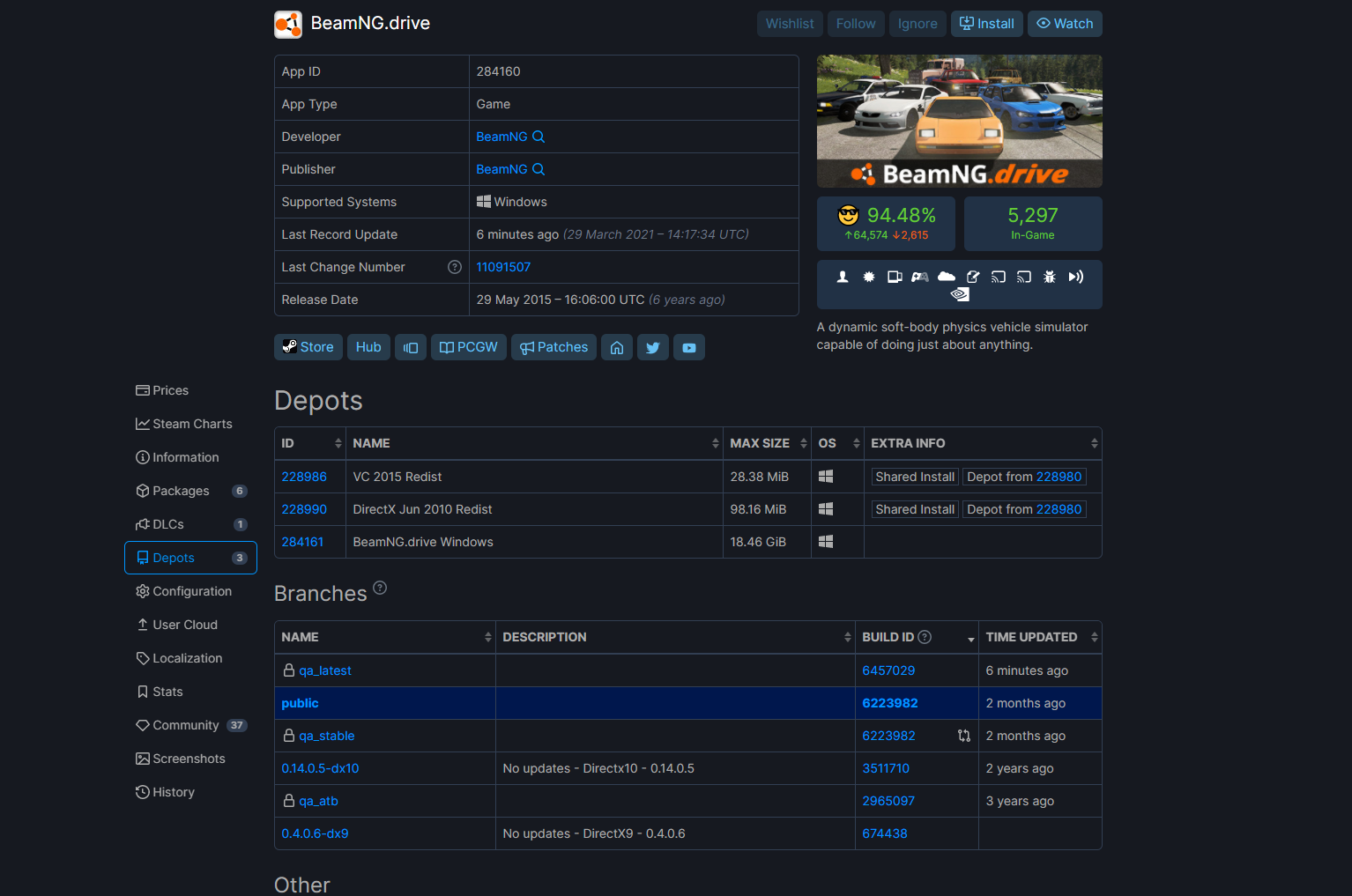Click the help icon for Last Change Number
The width and height of the screenshot is (1352, 896).
(455, 267)
